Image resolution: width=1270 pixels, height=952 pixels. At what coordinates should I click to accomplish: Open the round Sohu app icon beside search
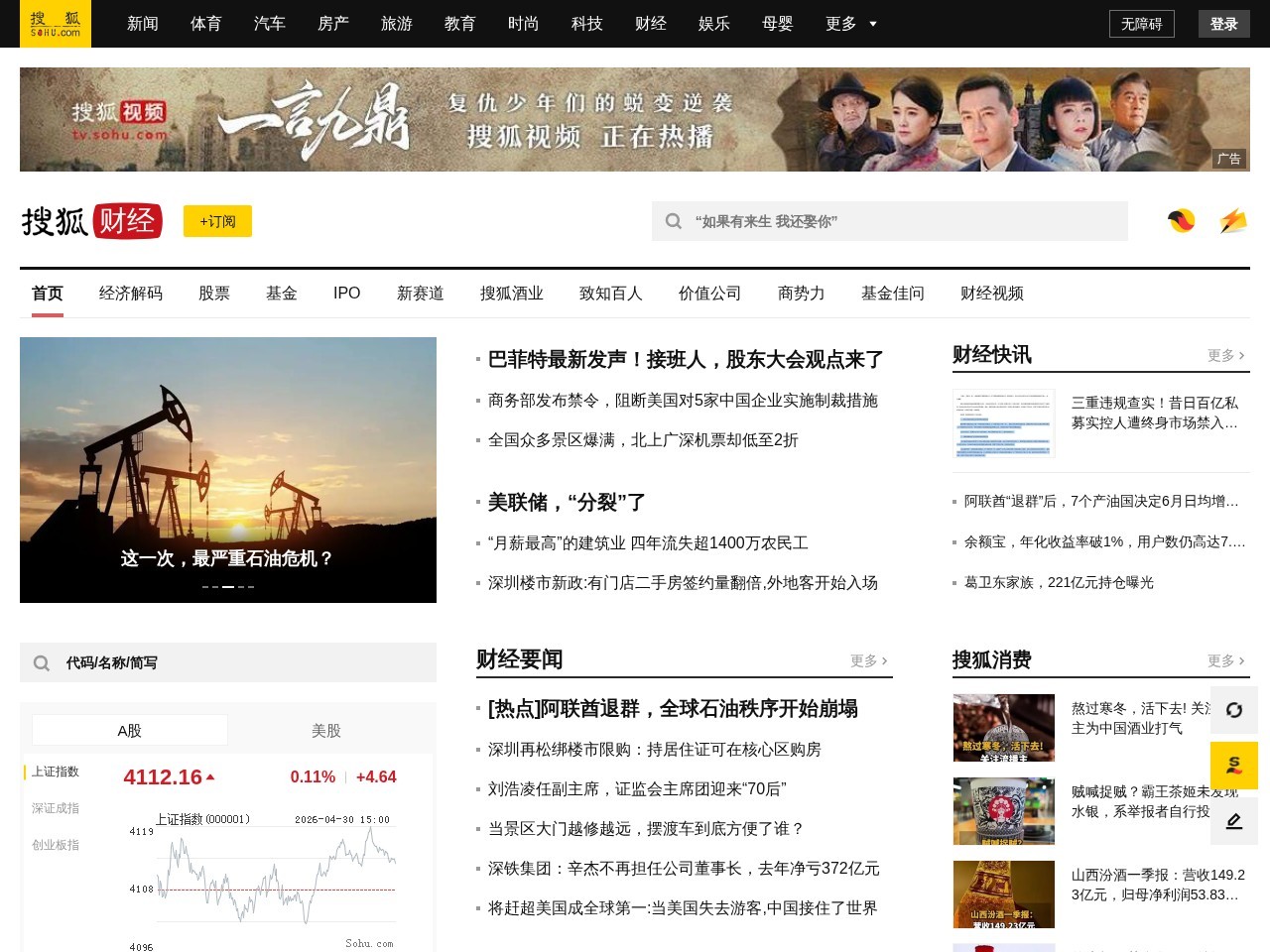pyautogui.click(x=1182, y=221)
